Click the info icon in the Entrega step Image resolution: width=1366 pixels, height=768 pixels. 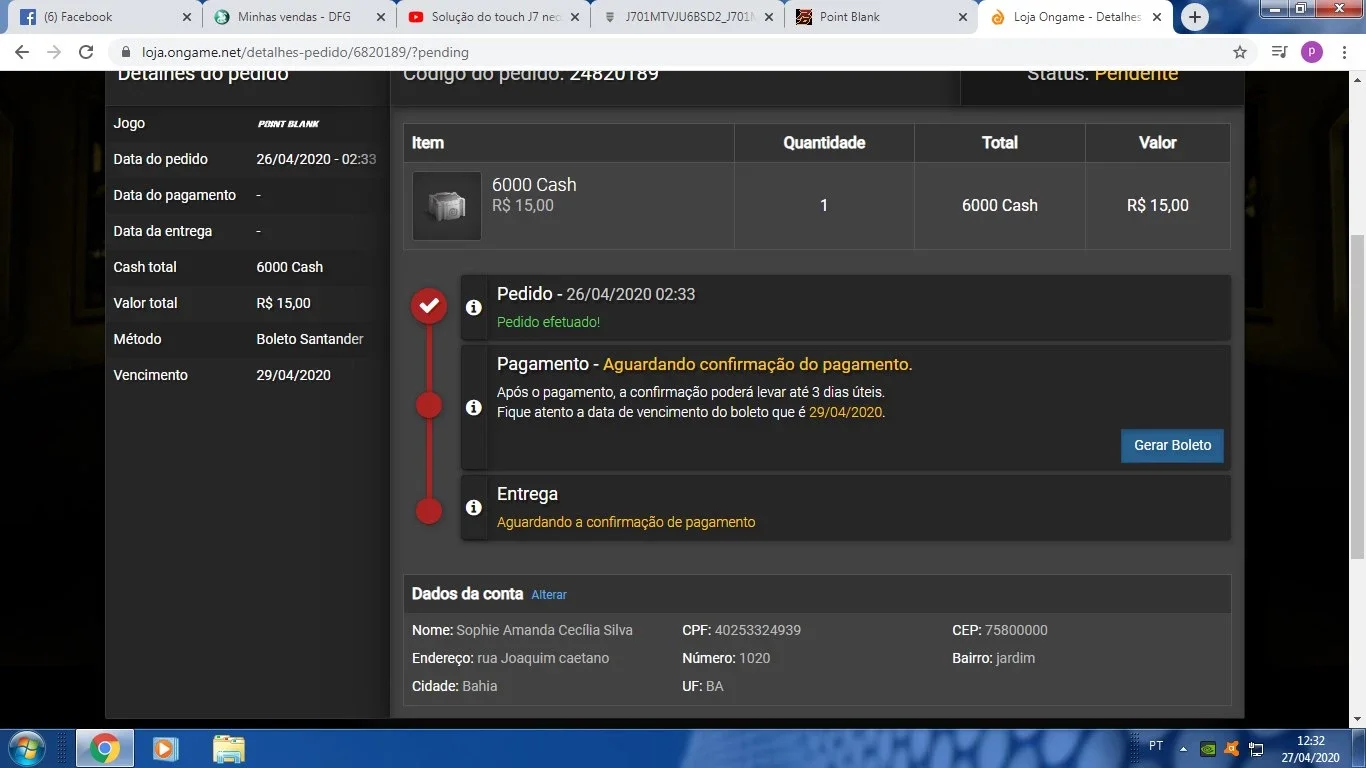[474, 508]
